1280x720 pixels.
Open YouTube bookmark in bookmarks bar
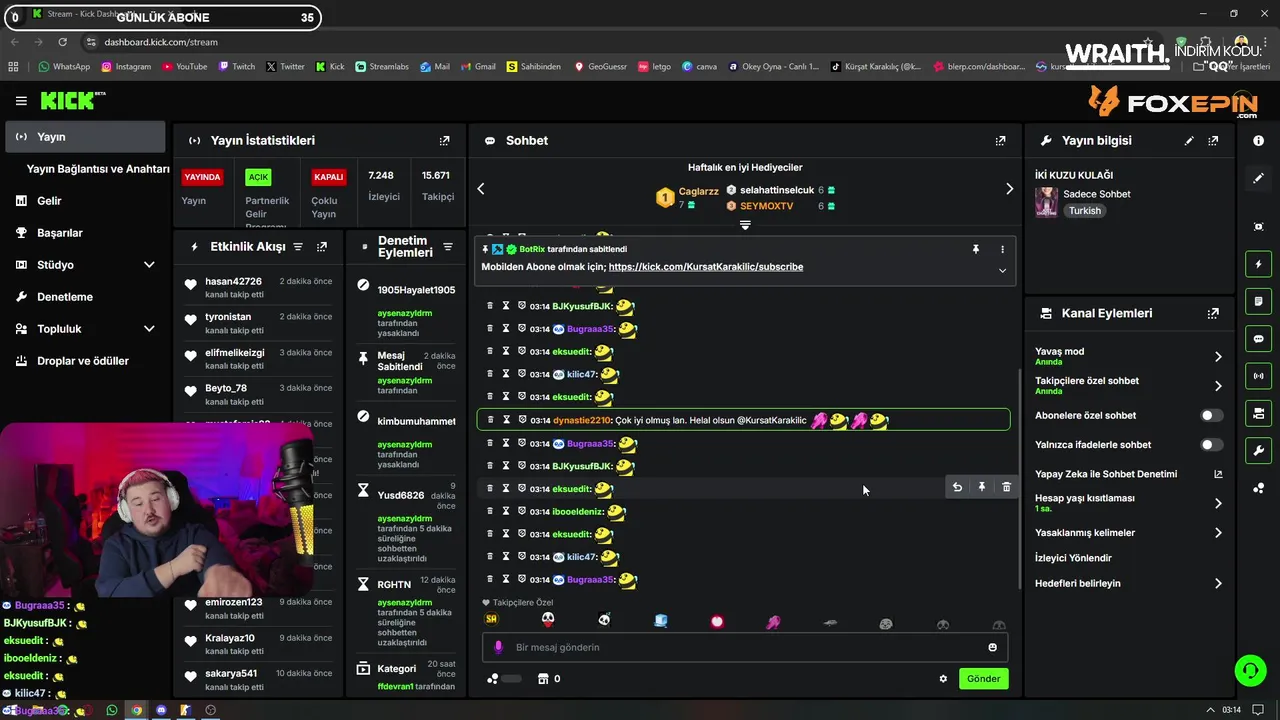[x=183, y=67]
